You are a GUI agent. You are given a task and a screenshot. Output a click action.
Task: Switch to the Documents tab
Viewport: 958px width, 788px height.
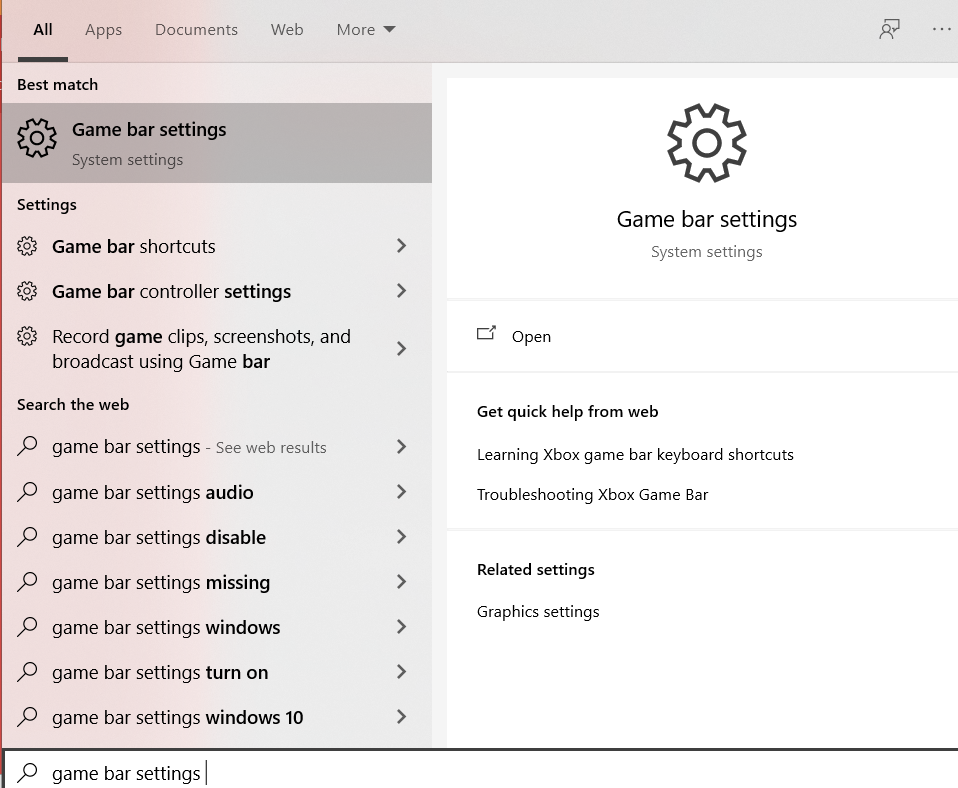coord(196,30)
